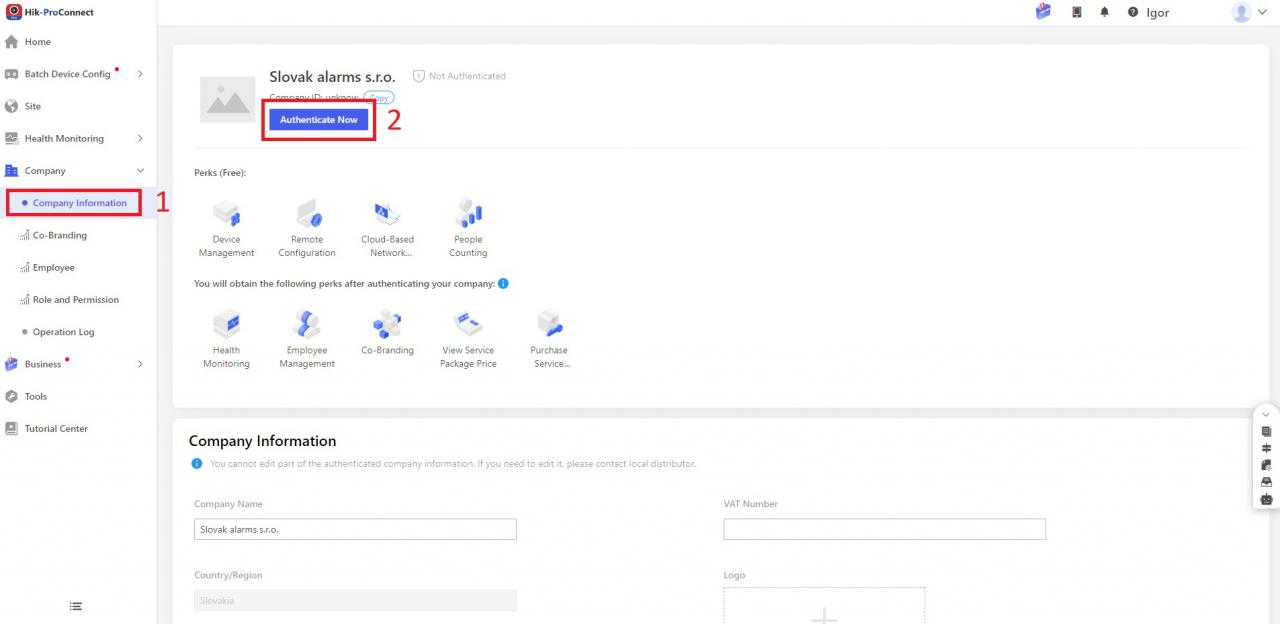Collapse the floating panel with its chevron
The height and width of the screenshot is (624, 1280).
click(x=1266, y=414)
